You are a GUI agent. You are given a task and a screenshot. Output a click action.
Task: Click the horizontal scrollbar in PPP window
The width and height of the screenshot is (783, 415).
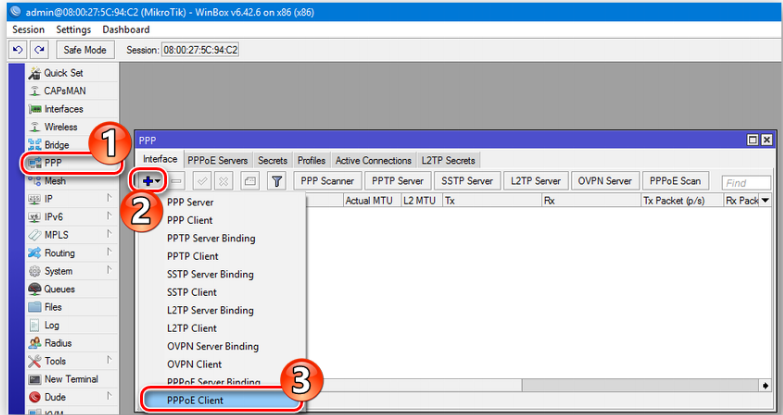coord(641,386)
